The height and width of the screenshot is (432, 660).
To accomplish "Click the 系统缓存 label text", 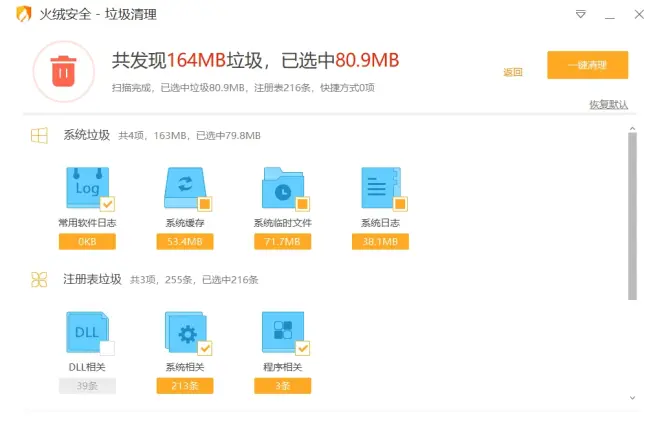I will 185,223.
